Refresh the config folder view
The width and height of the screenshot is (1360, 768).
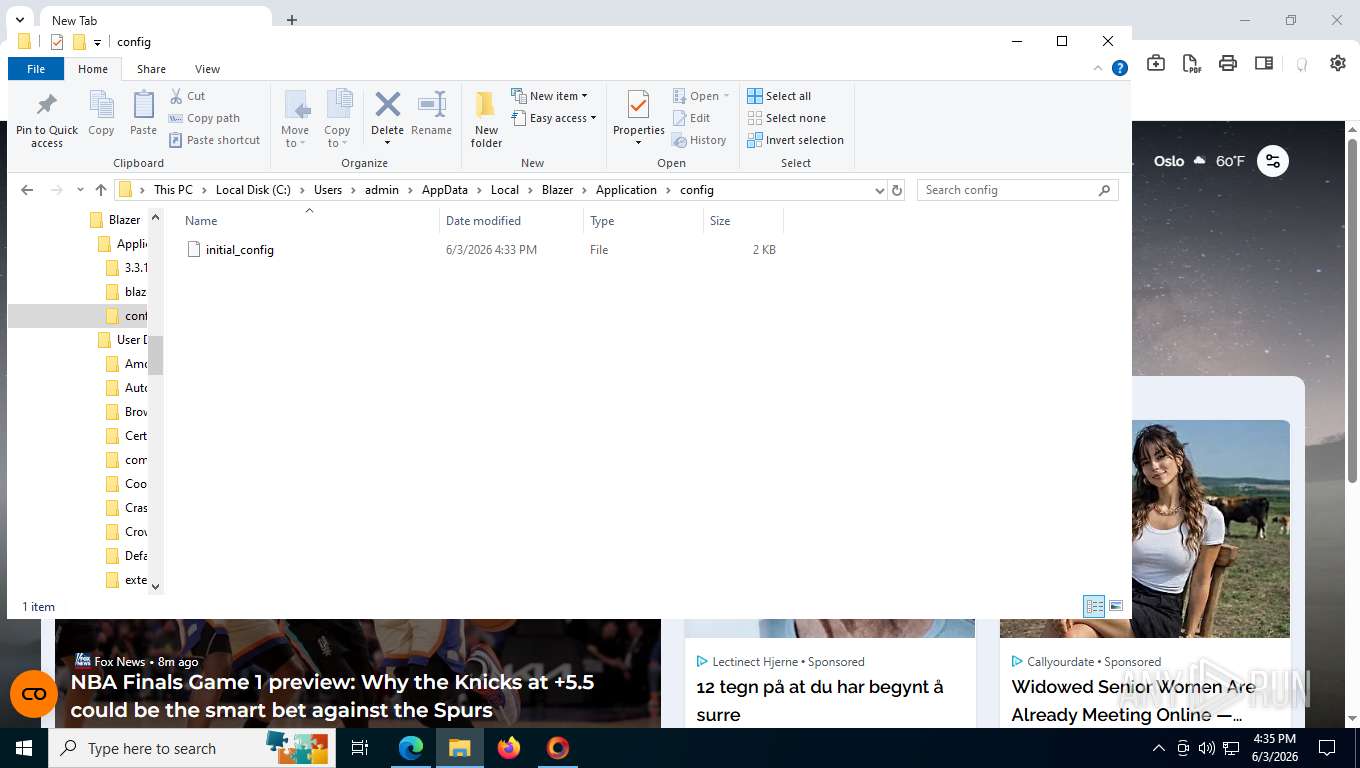897,190
